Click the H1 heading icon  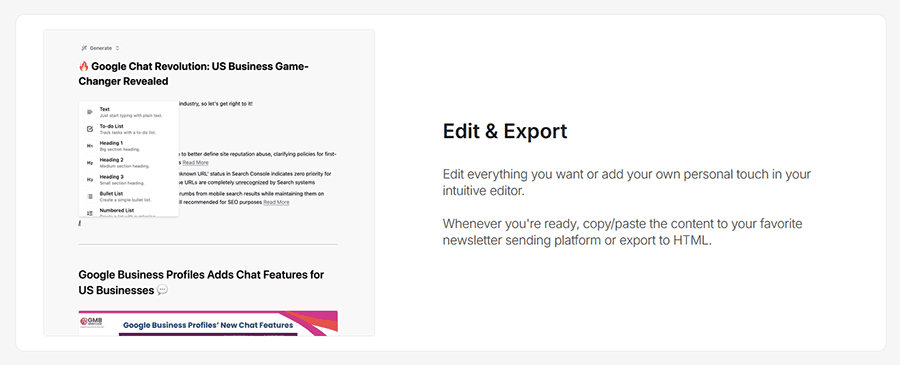tap(90, 146)
